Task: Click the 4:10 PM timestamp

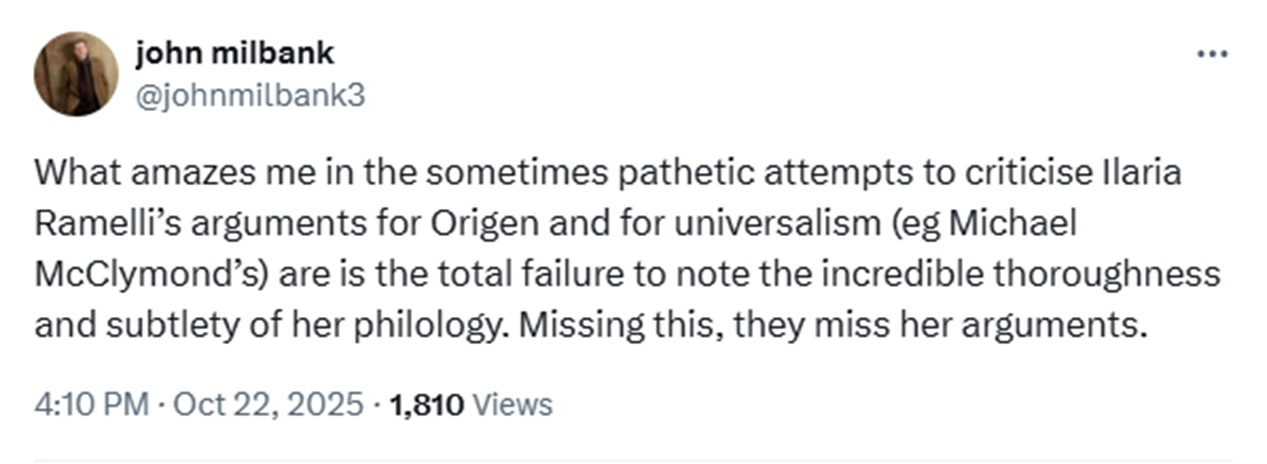Action: 90,404
